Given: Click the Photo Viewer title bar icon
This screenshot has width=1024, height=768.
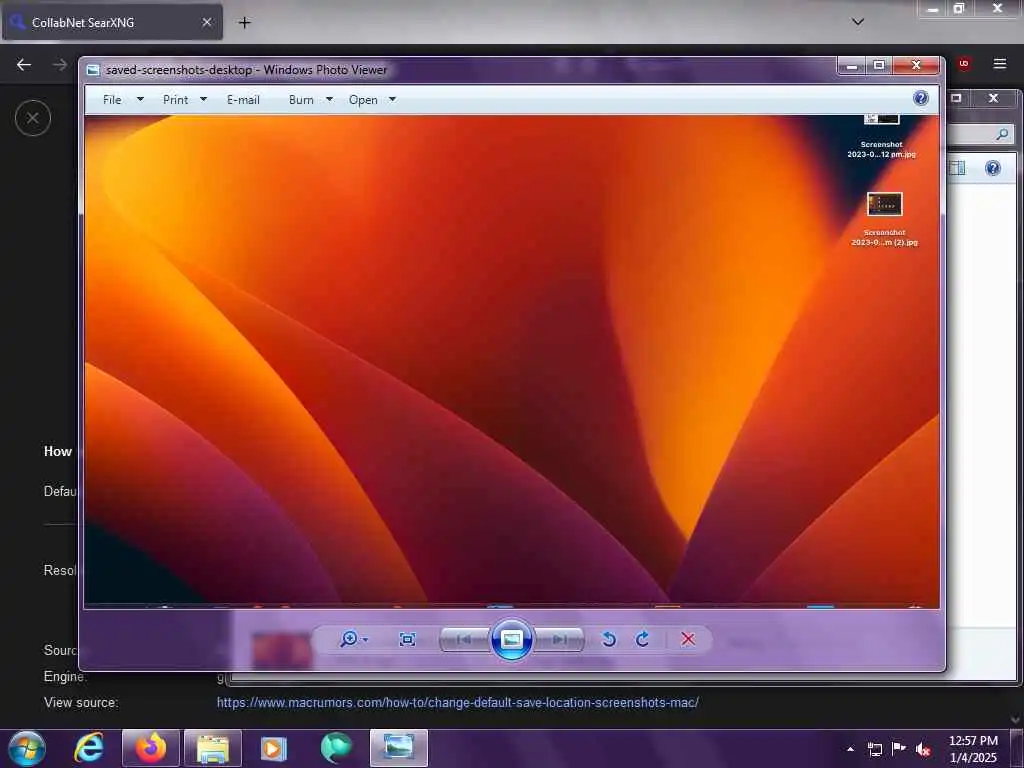Looking at the screenshot, I should point(93,70).
